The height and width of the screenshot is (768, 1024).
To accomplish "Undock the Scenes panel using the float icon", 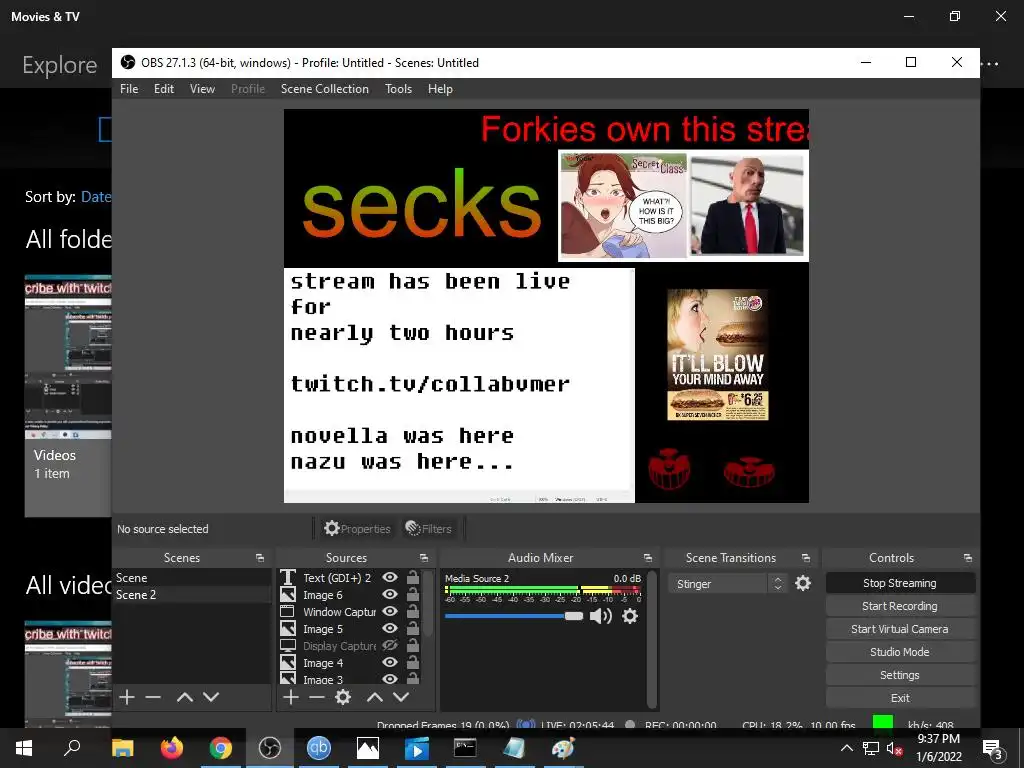I will pos(260,558).
